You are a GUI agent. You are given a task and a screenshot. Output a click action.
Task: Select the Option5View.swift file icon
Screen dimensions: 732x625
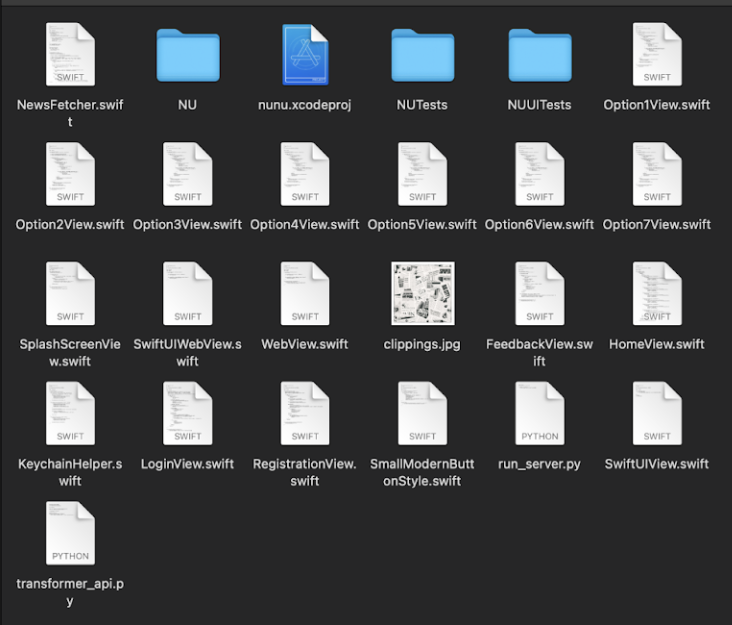pyautogui.click(x=422, y=174)
